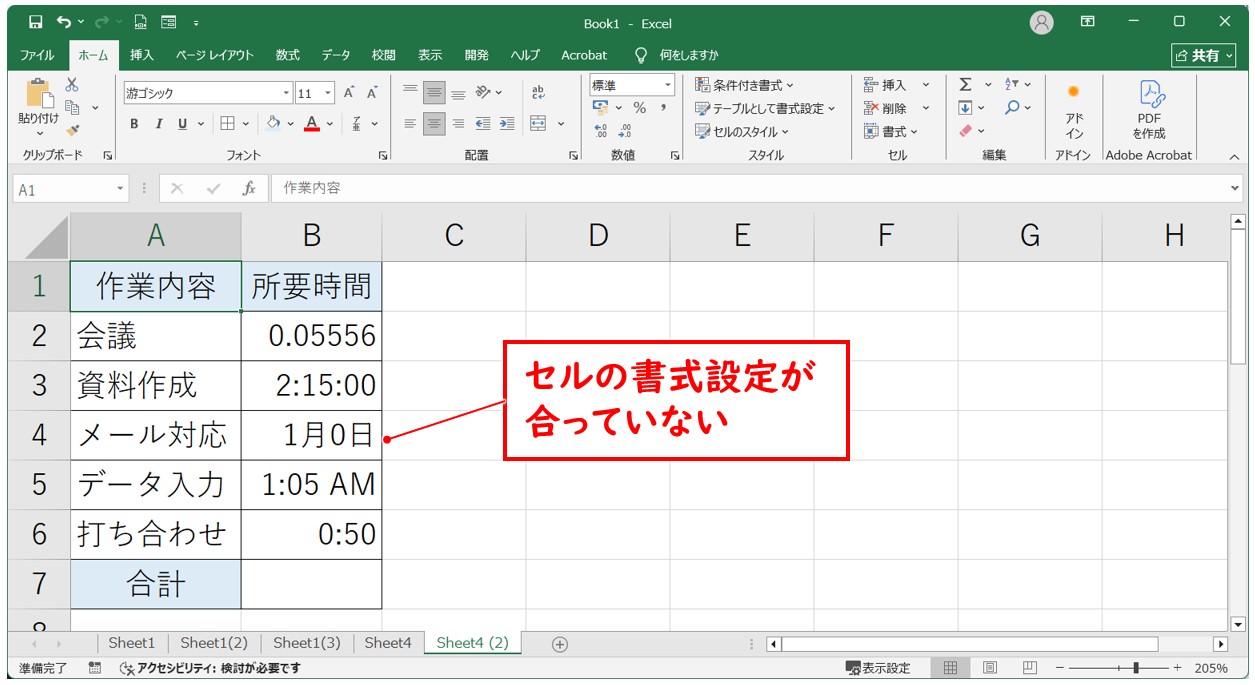Decrease font size with smaller A
Image resolution: width=1255 pixels, height=685 pixels.
click(x=372, y=93)
